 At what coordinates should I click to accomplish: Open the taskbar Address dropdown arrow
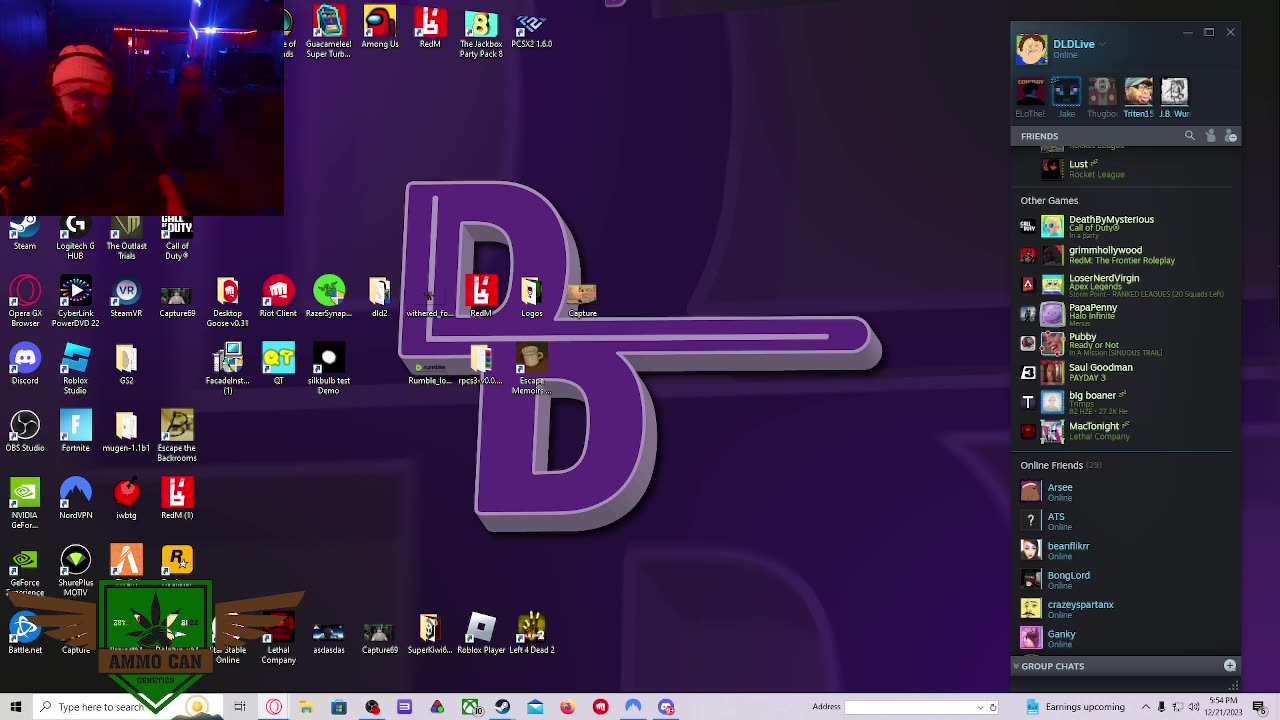[980, 707]
